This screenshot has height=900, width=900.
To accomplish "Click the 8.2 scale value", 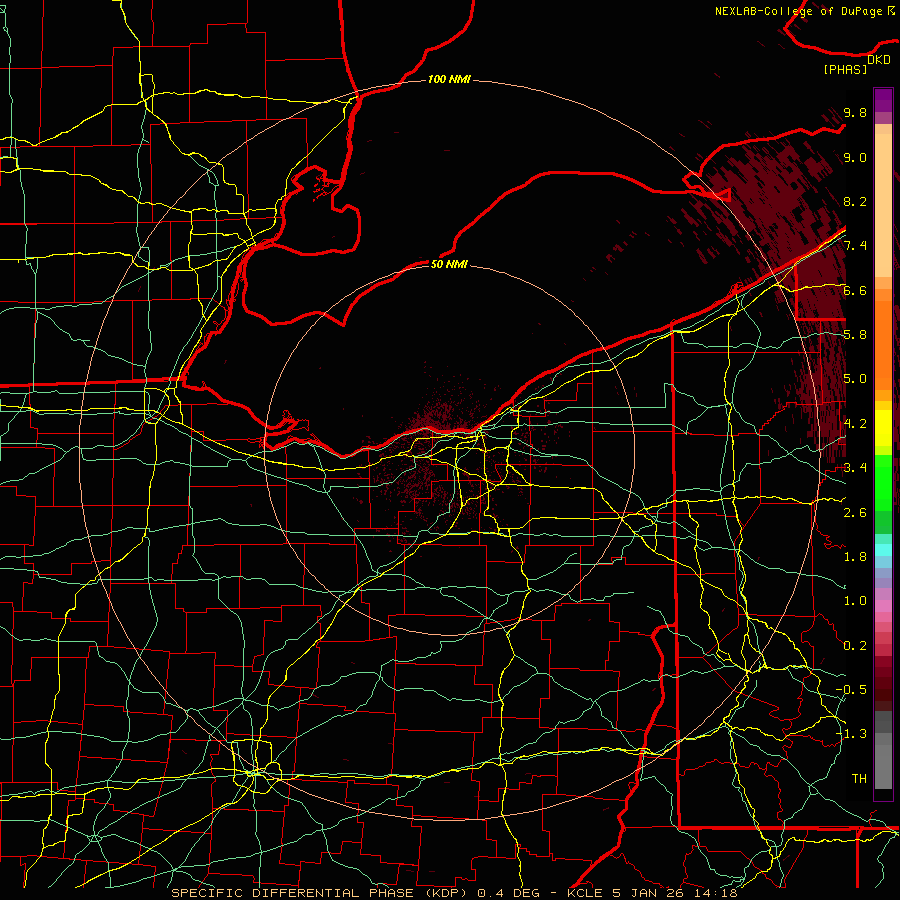I will tap(855, 201).
